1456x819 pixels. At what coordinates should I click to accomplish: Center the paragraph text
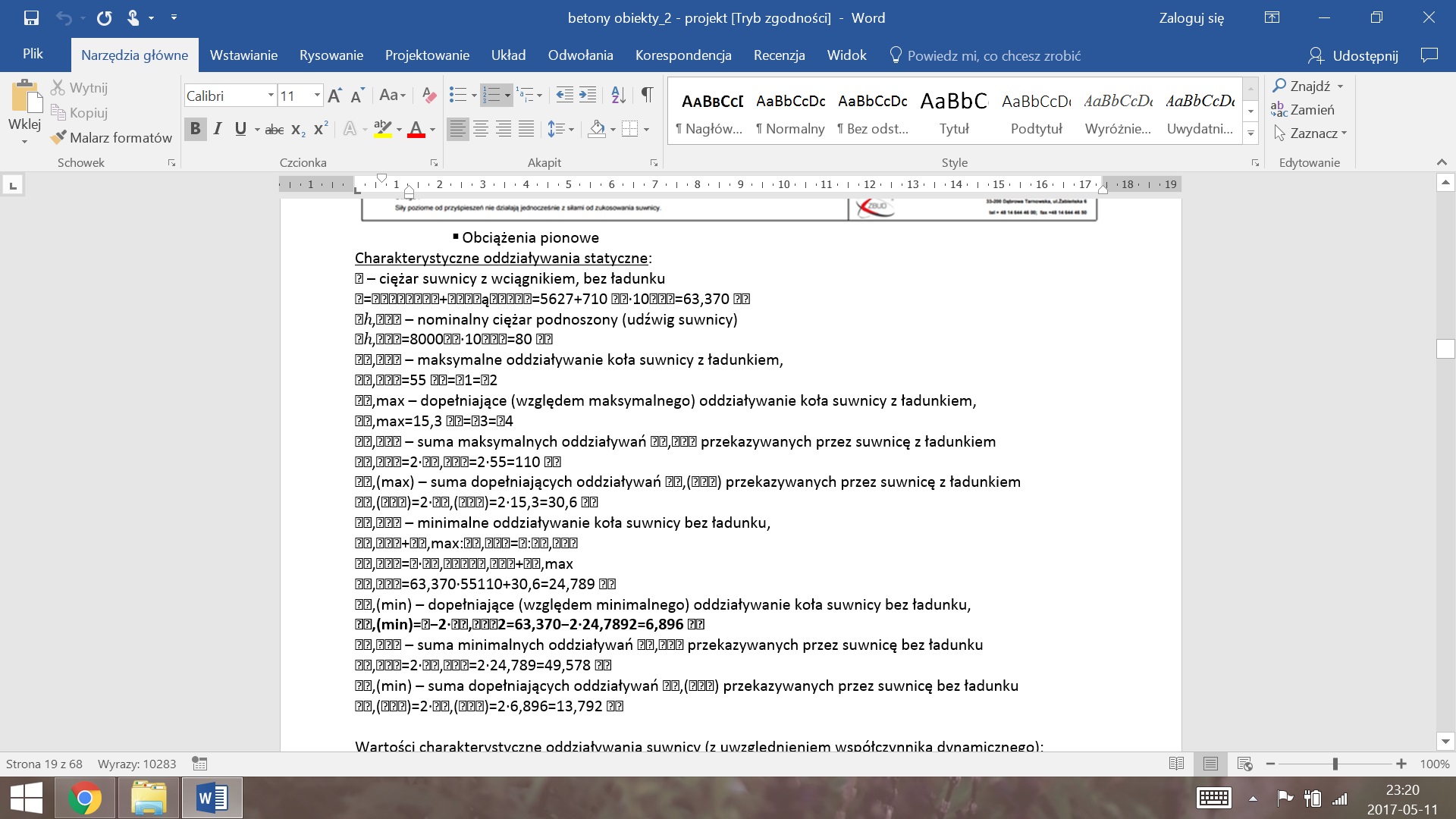point(481,130)
